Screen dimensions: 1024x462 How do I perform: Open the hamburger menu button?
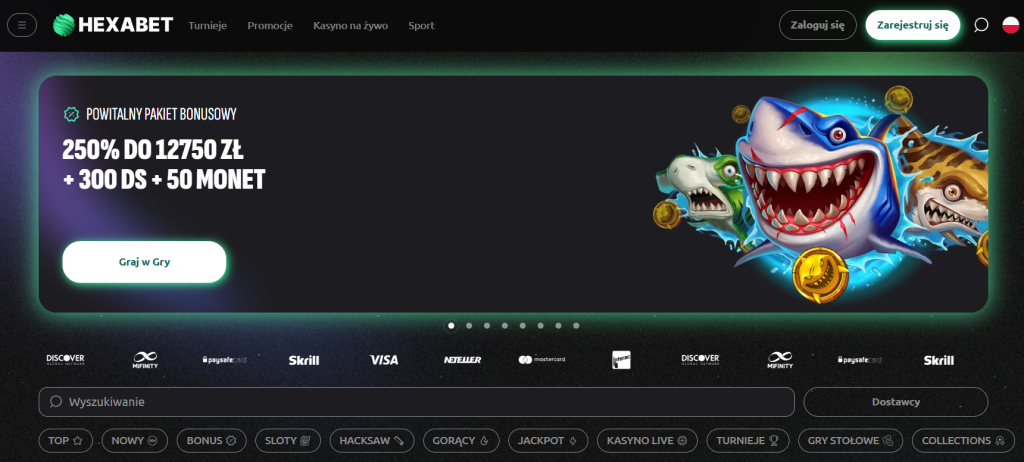[22, 25]
